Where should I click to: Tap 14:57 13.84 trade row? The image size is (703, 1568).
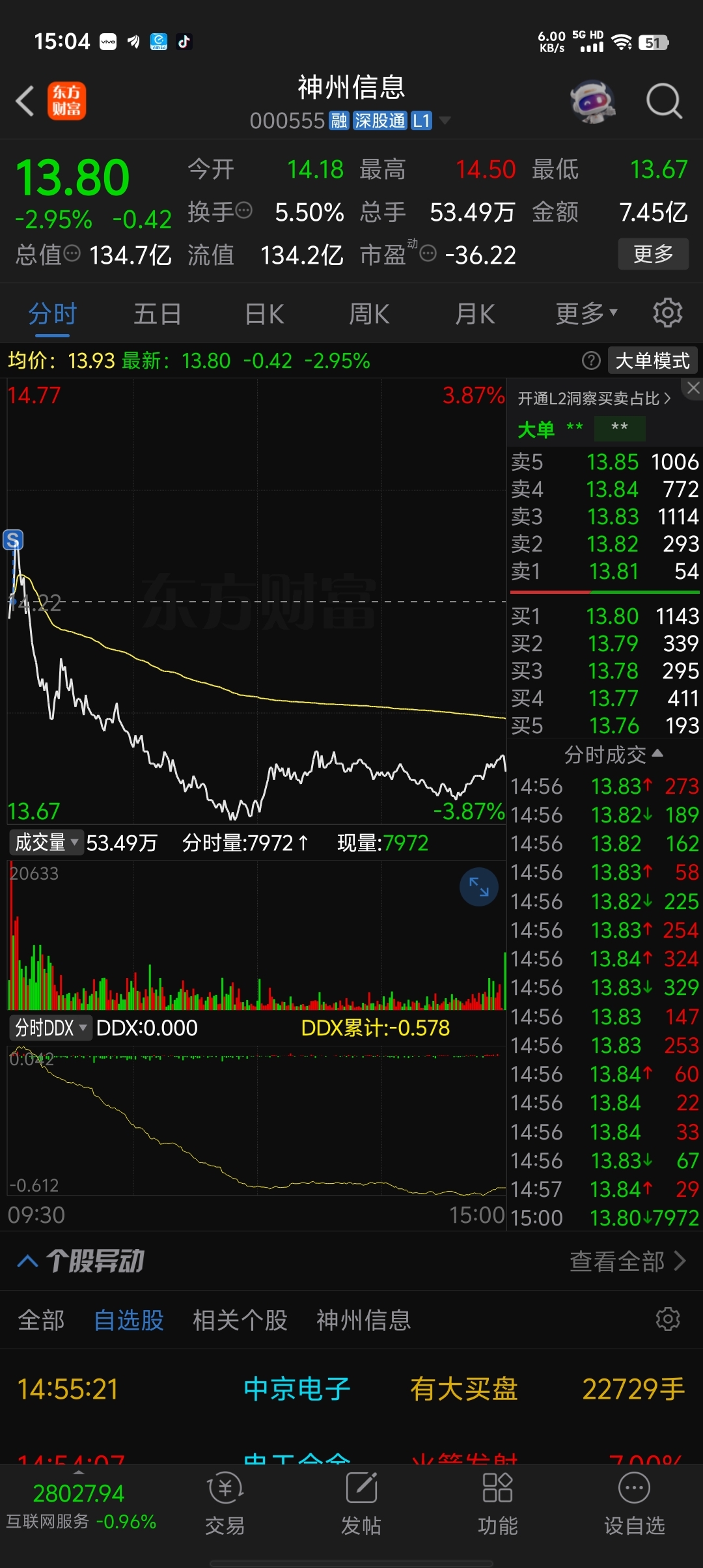click(x=605, y=1189)
